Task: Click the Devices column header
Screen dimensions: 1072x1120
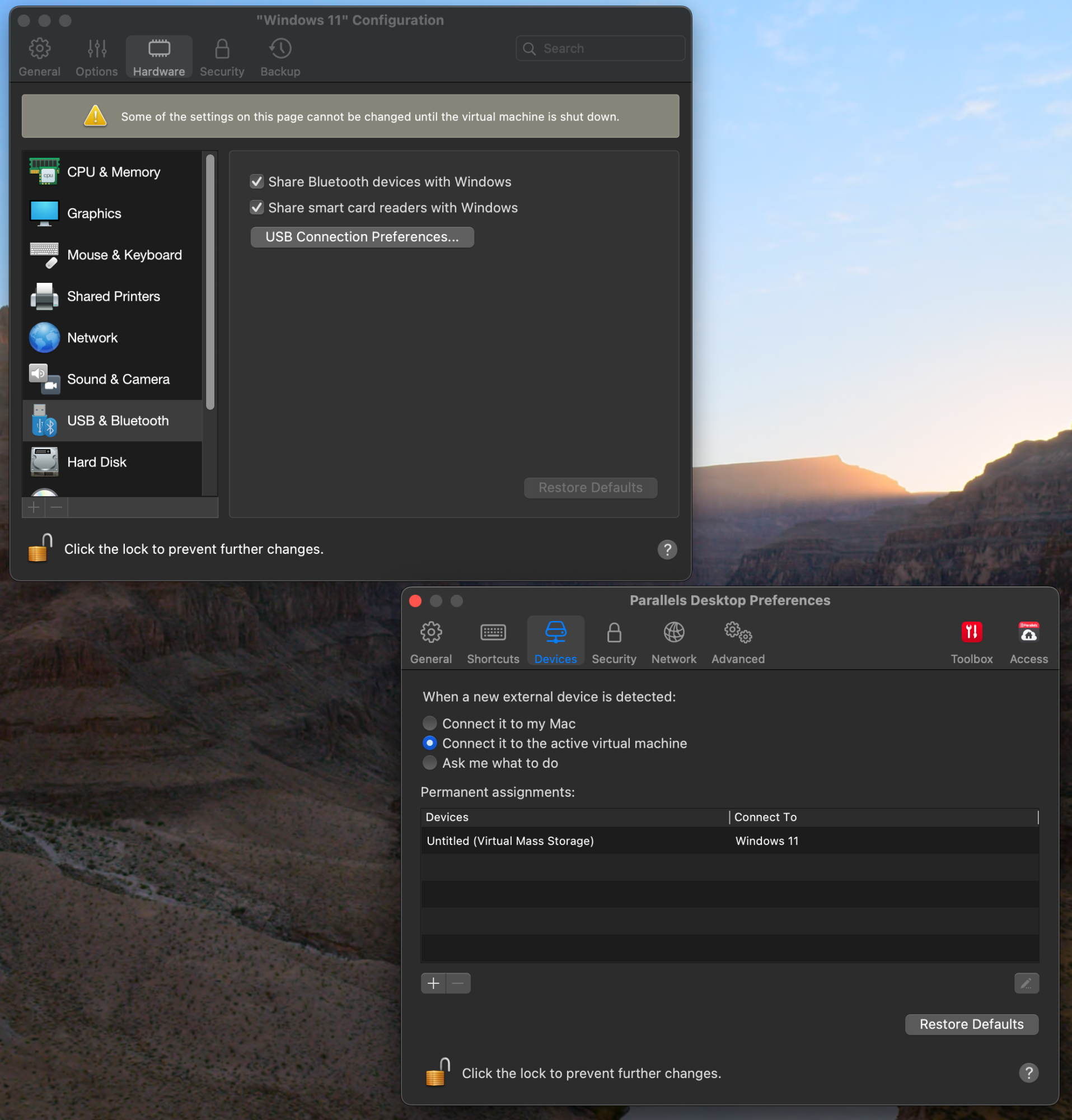Action: tap(575, 817)
